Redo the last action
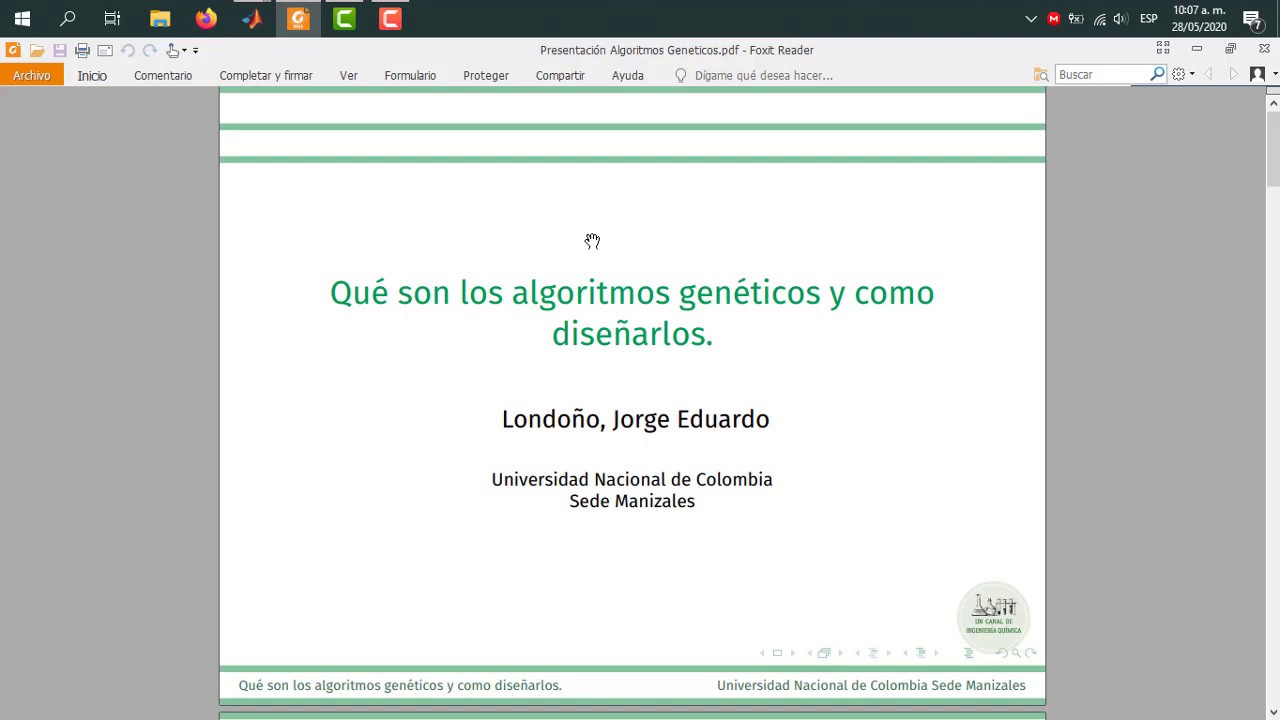Viewport: 1280px width, 720px height. [150, 50]
